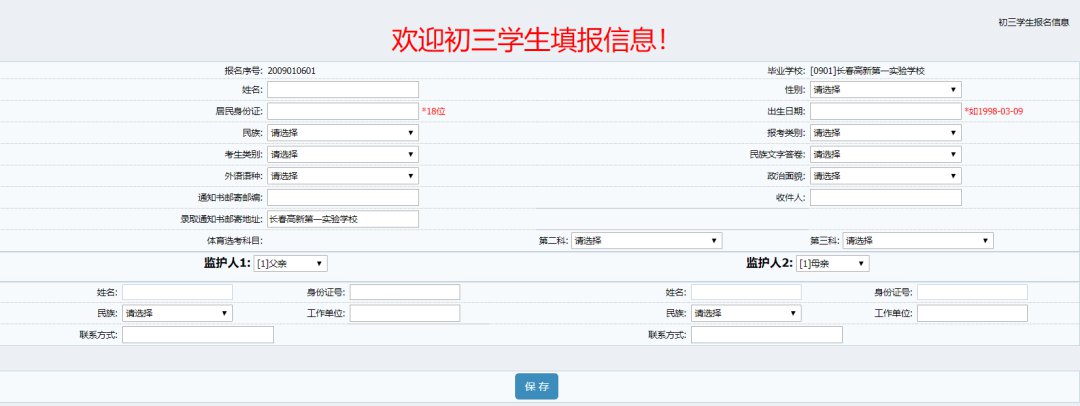The image size is (1080, 406).
Task: Click the 出生日期 input field
Action: click(x=885, y=111)
